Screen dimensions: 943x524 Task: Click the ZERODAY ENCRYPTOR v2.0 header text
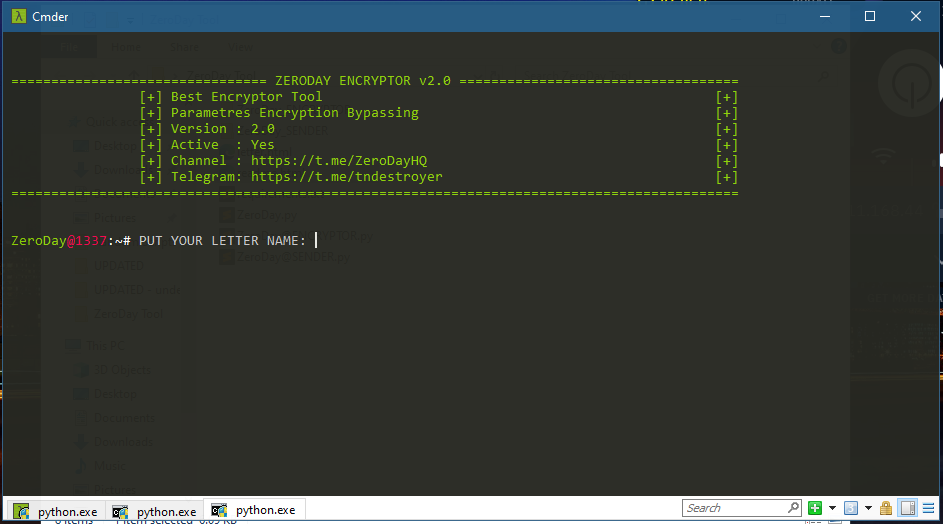pos(363,81)
